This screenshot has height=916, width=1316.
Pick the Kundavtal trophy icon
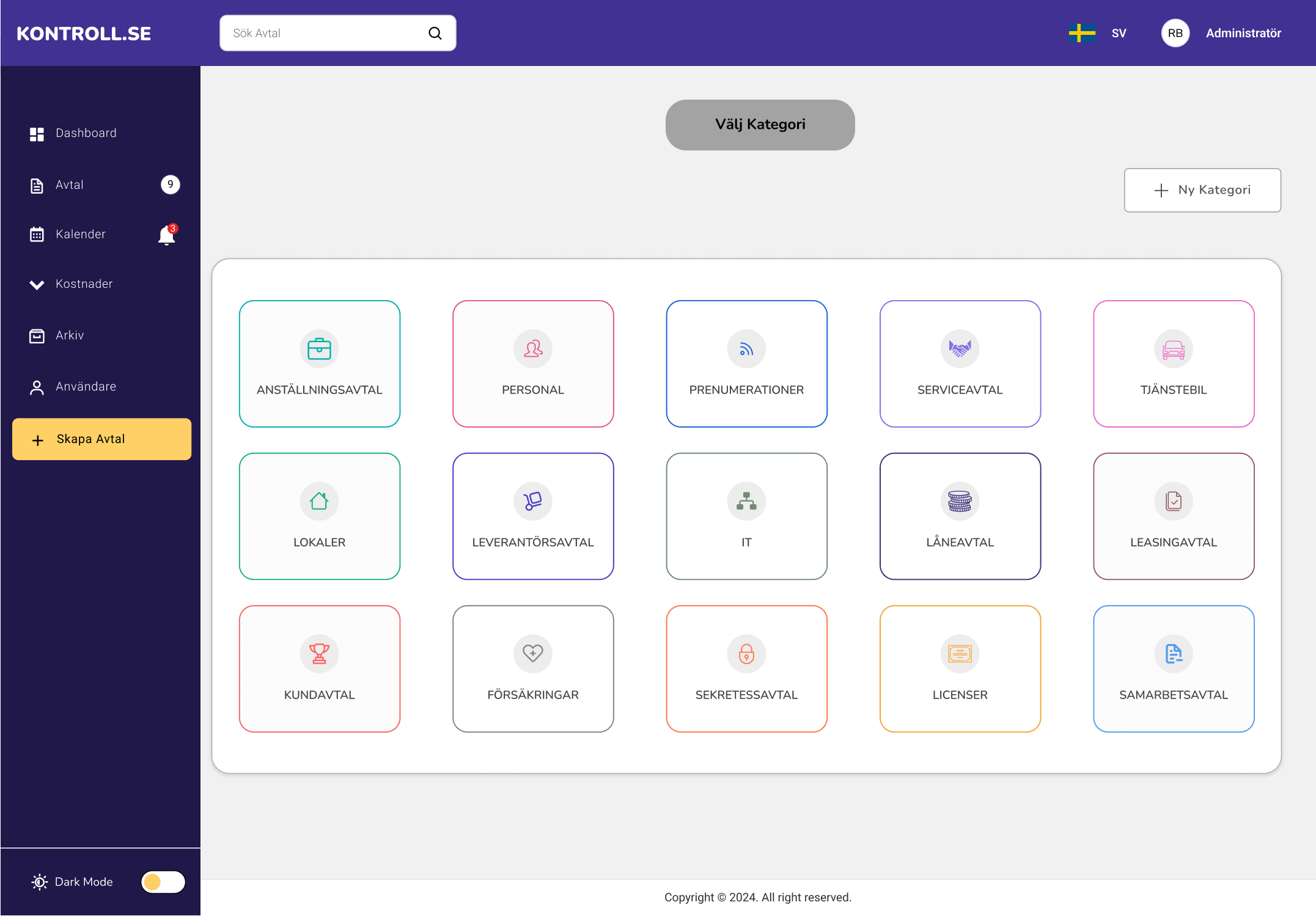click(319, 654)
